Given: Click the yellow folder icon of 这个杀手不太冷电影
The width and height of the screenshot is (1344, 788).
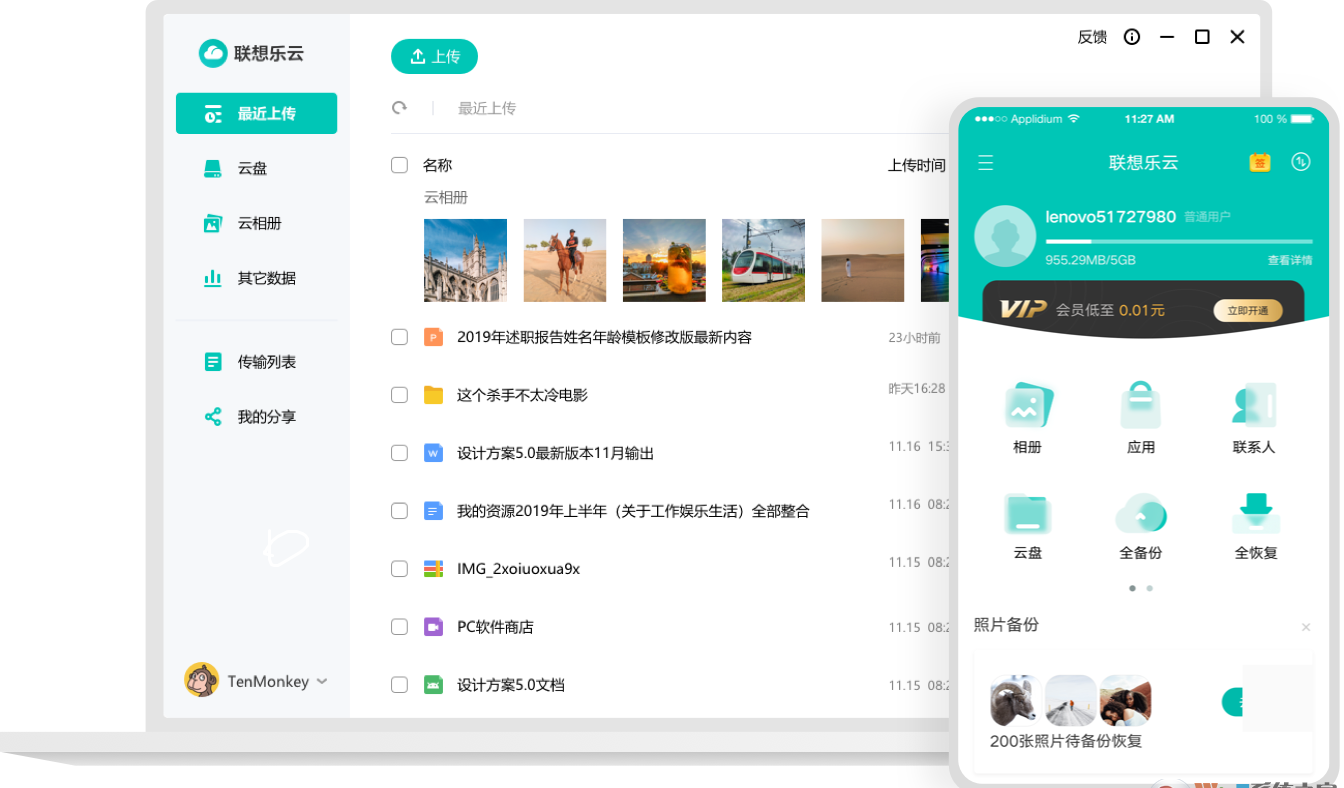Looking at the screenshot, I should [x=433, y=395].
